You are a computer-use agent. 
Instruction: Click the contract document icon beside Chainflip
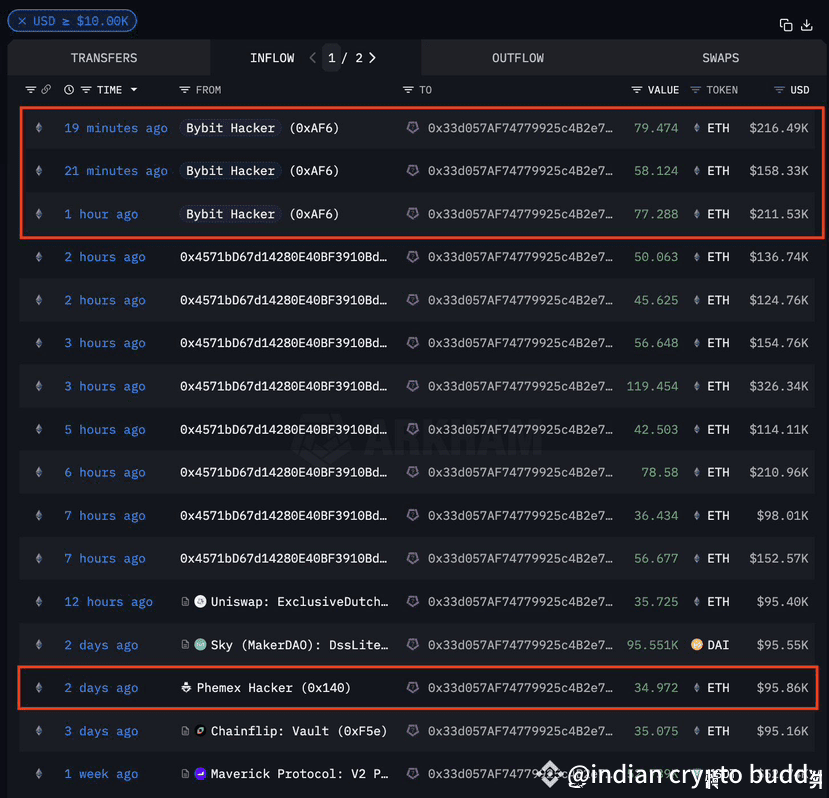point(185,731)
